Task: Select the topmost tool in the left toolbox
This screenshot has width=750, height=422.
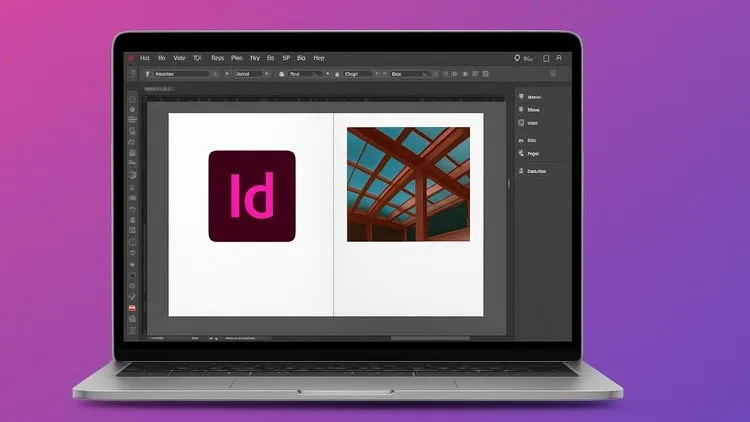Action: (x=132, y=100)
